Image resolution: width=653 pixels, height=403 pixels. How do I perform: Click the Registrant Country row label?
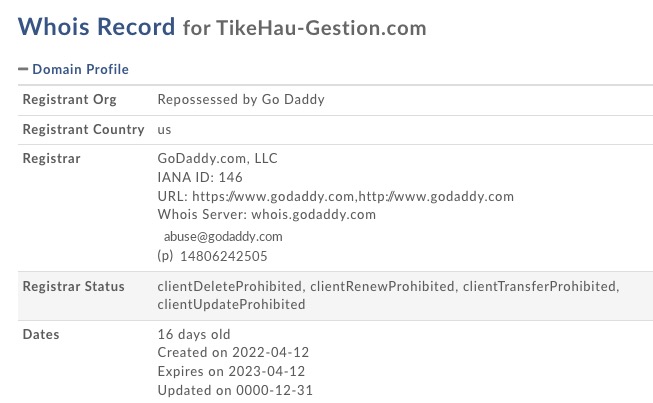[x=83, y=130]
